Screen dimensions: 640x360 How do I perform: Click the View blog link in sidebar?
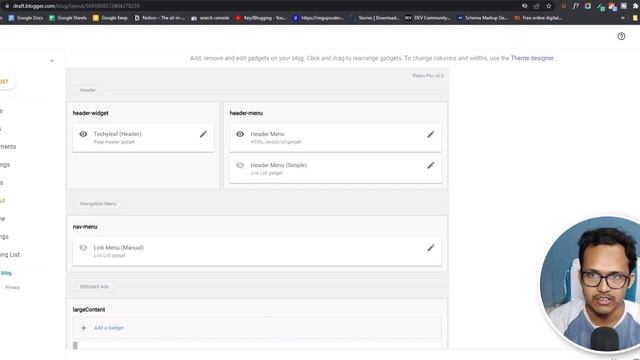[5, 273]
